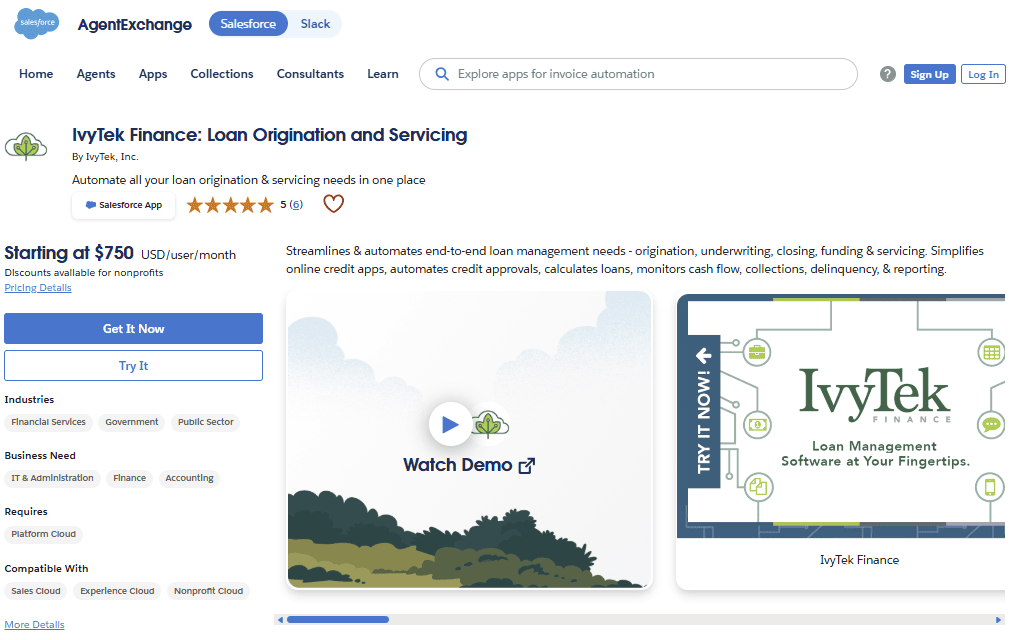Click the Try It button
Screen dimensions: 1014x640
coord(133,366)
